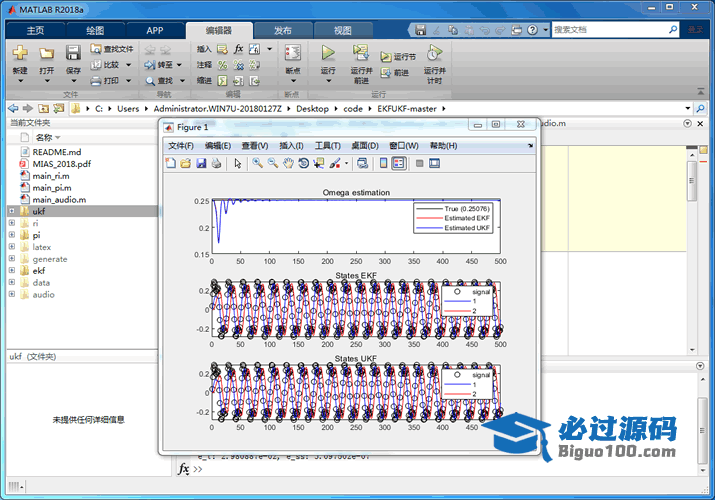Click the up one folder icon
Image resolution: width=715 pixels, height=500 pixels.
coord(43,108)
